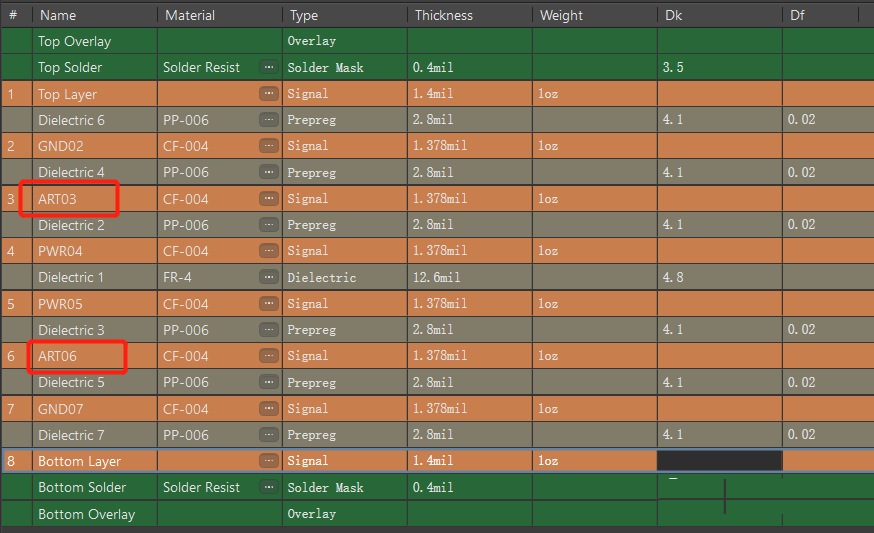Sort by the Name column header
The width and height of the screenshot is (874, 533).
tap(57, 15)
